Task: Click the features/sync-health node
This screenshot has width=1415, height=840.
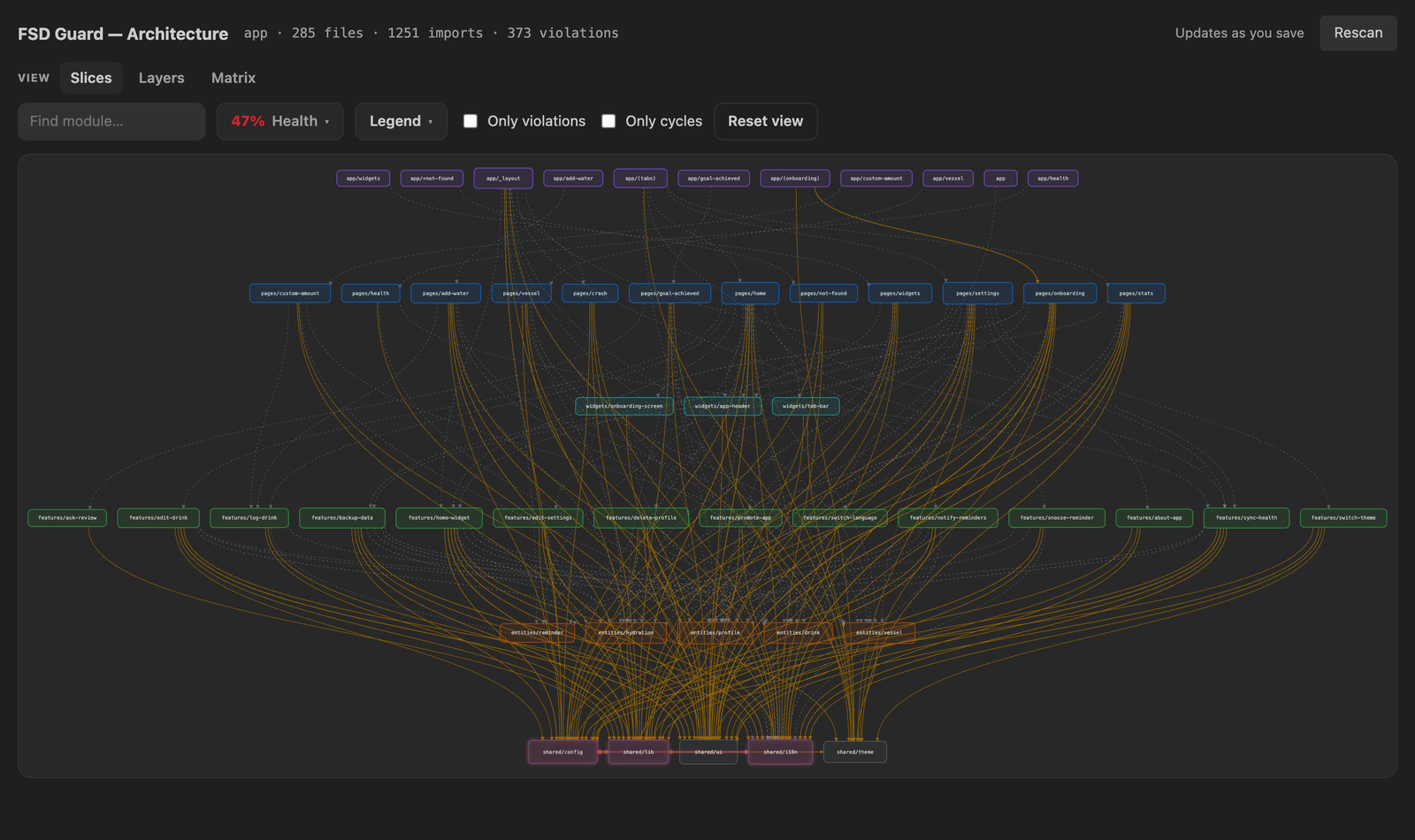Action: click(1246, 518)
